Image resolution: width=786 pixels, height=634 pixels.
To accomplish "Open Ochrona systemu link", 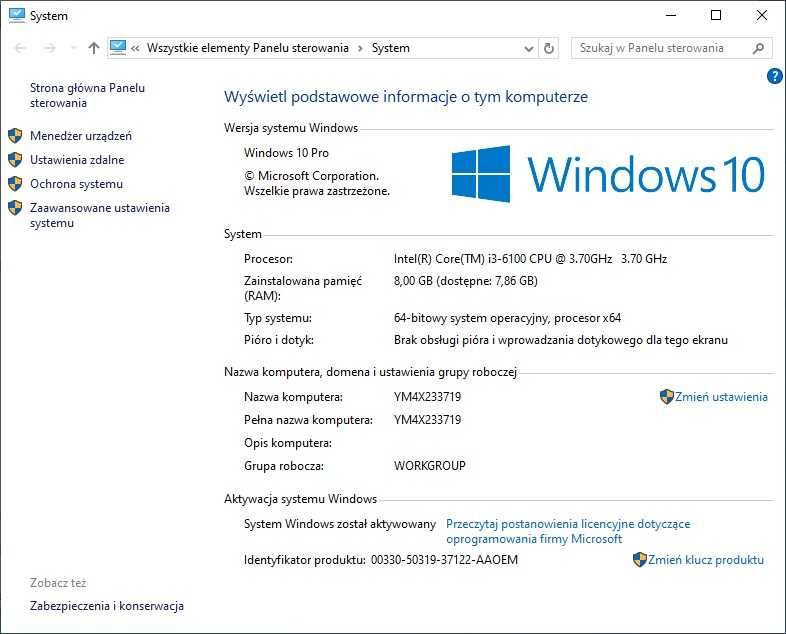I will point(76,184).
